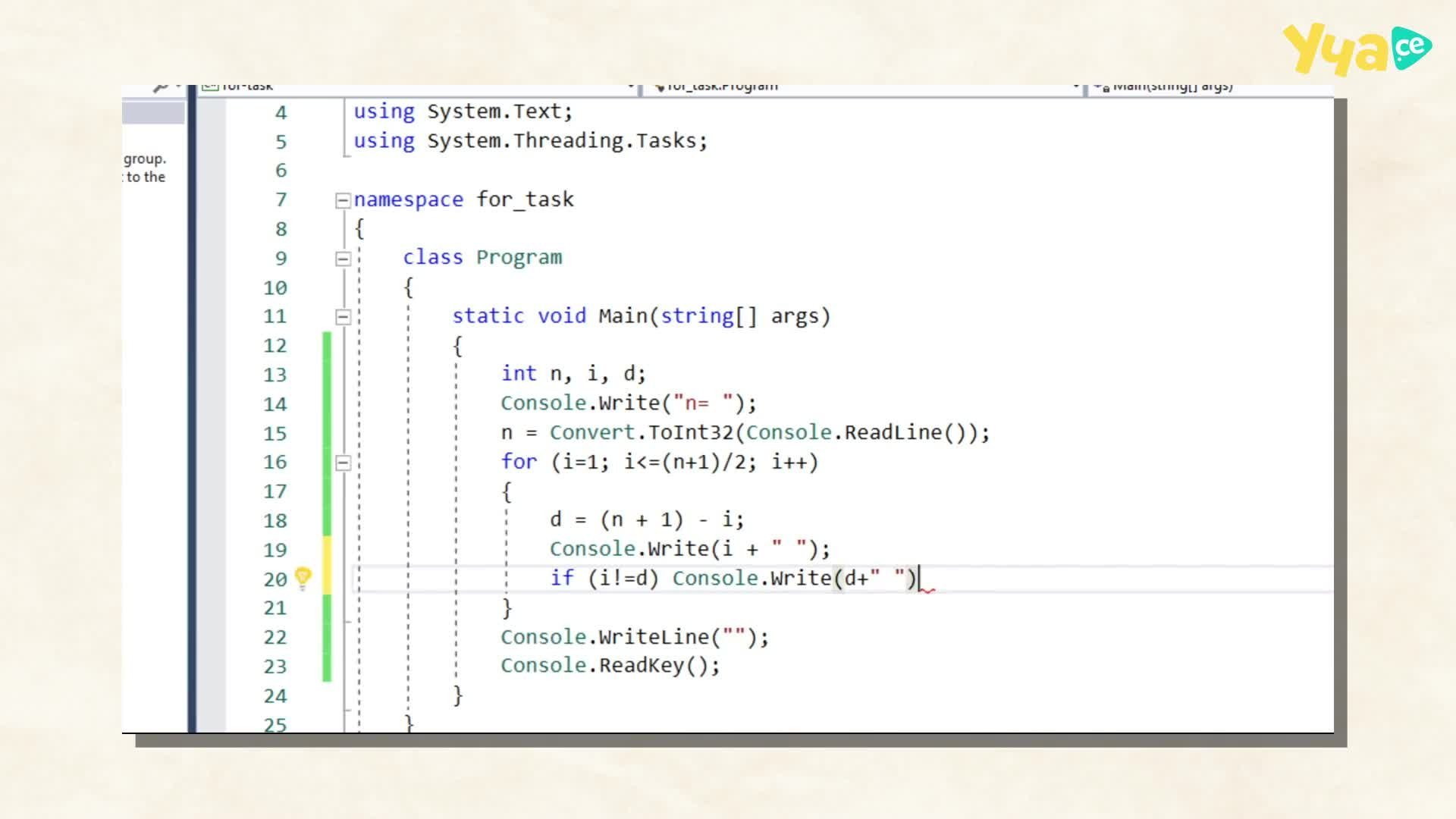The height and width of the screenshot is (819, 1456).
Task: Click line number 24 in the margin
Action: pos(275,696)
